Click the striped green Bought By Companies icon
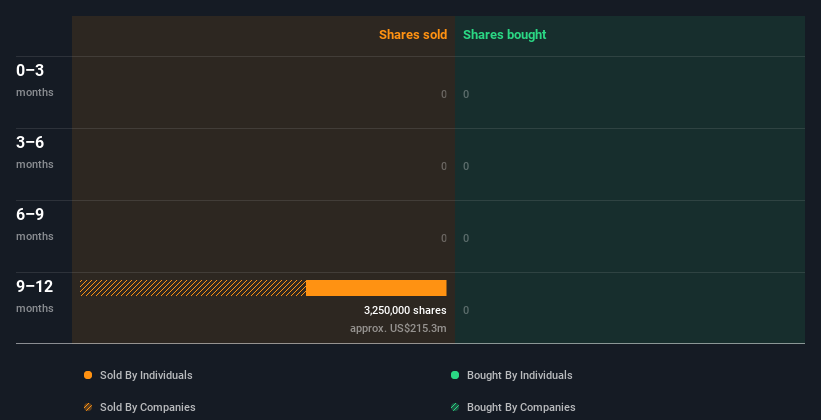 pos(455,407)
